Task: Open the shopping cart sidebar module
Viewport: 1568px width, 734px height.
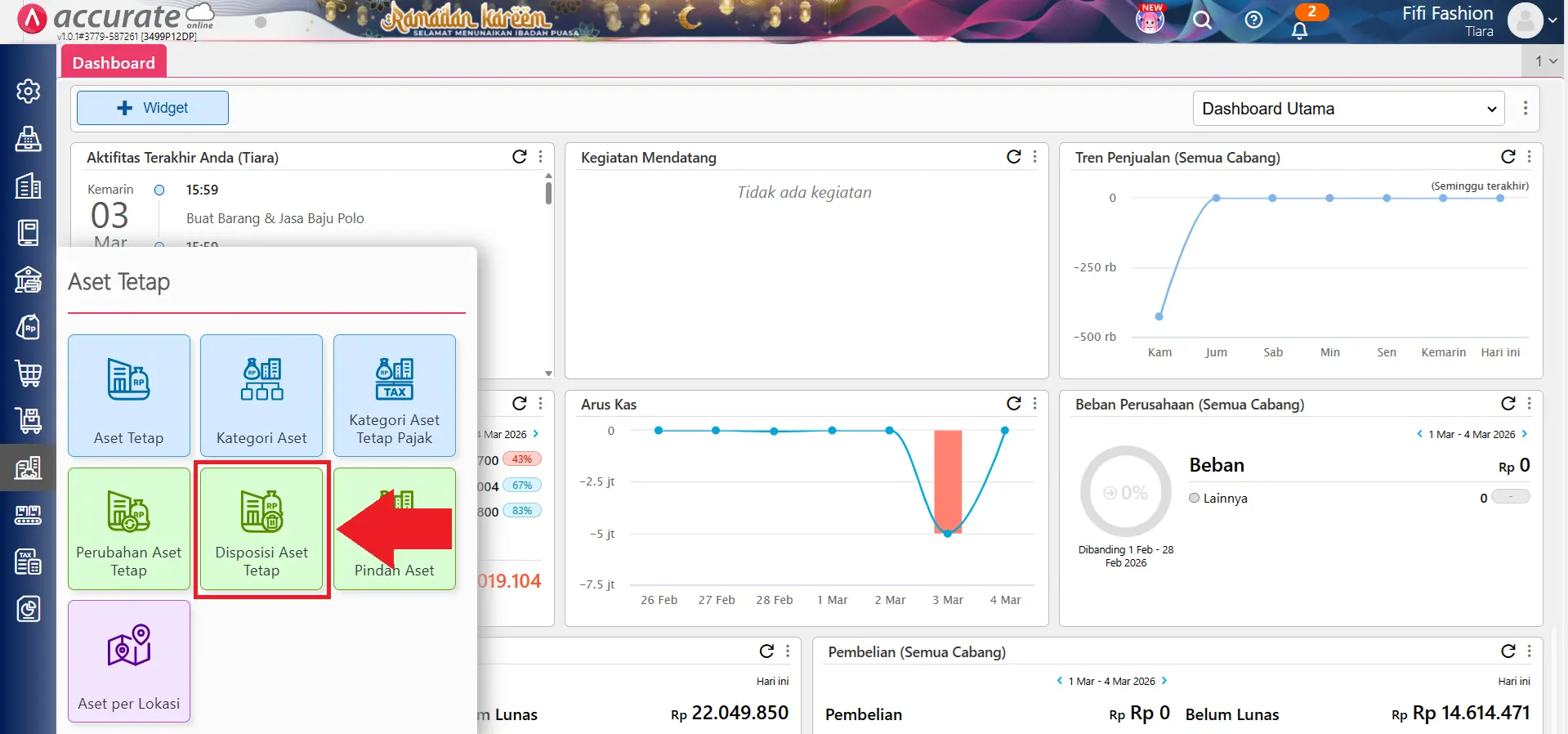Action: (29, 374)
